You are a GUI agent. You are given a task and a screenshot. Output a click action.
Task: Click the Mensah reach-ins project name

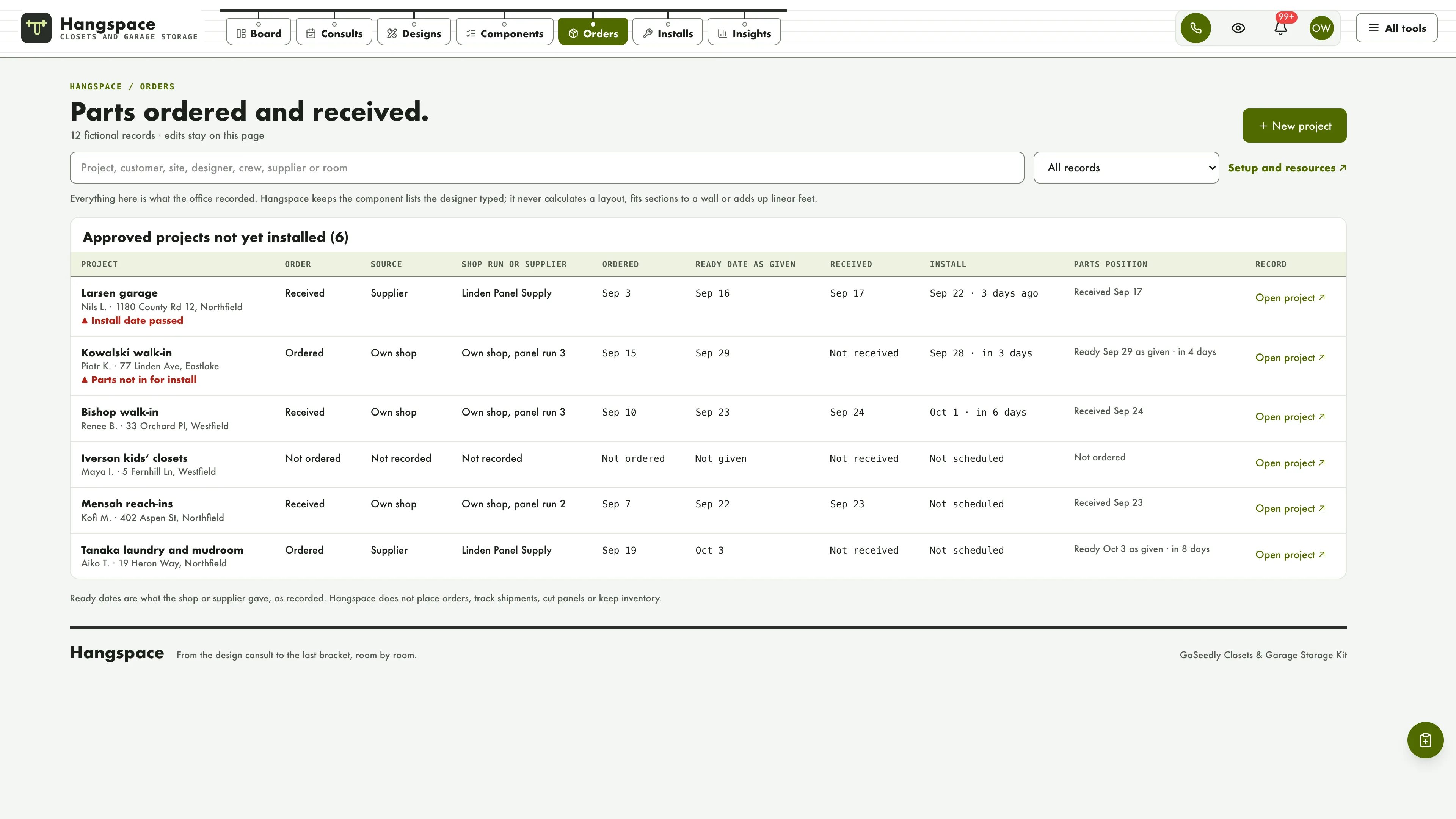[x=127, y=504]
